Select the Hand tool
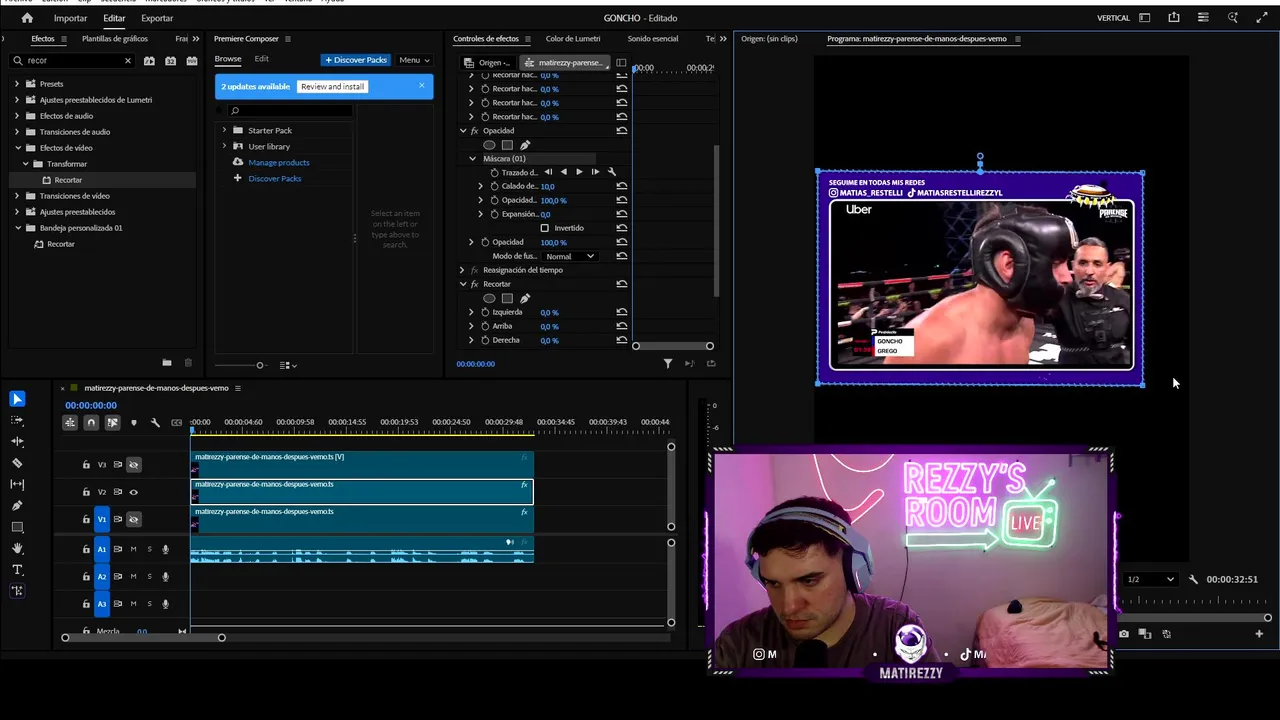The width and height of the screenshot is (1280, 720). click(17, 548)
